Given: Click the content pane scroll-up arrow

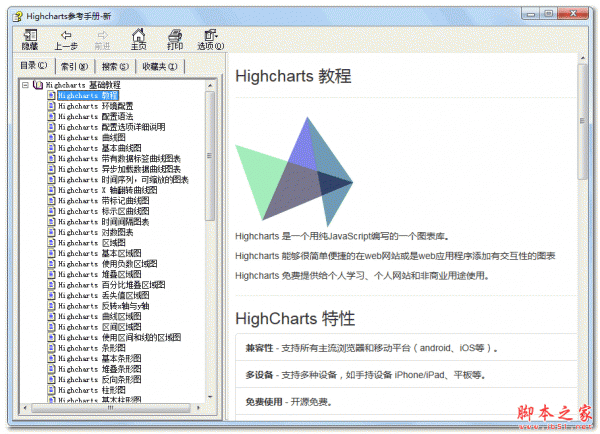Looking at the screenshot, I should [582, 58].
